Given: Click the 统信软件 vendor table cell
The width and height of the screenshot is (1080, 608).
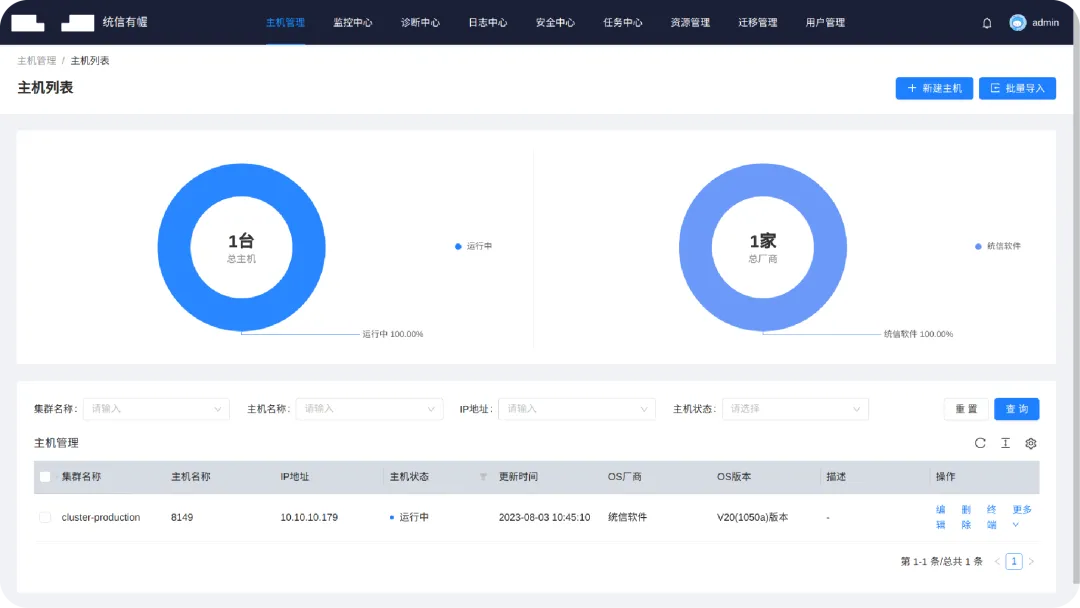Looking at the screenshot, I should pos(627,517).
